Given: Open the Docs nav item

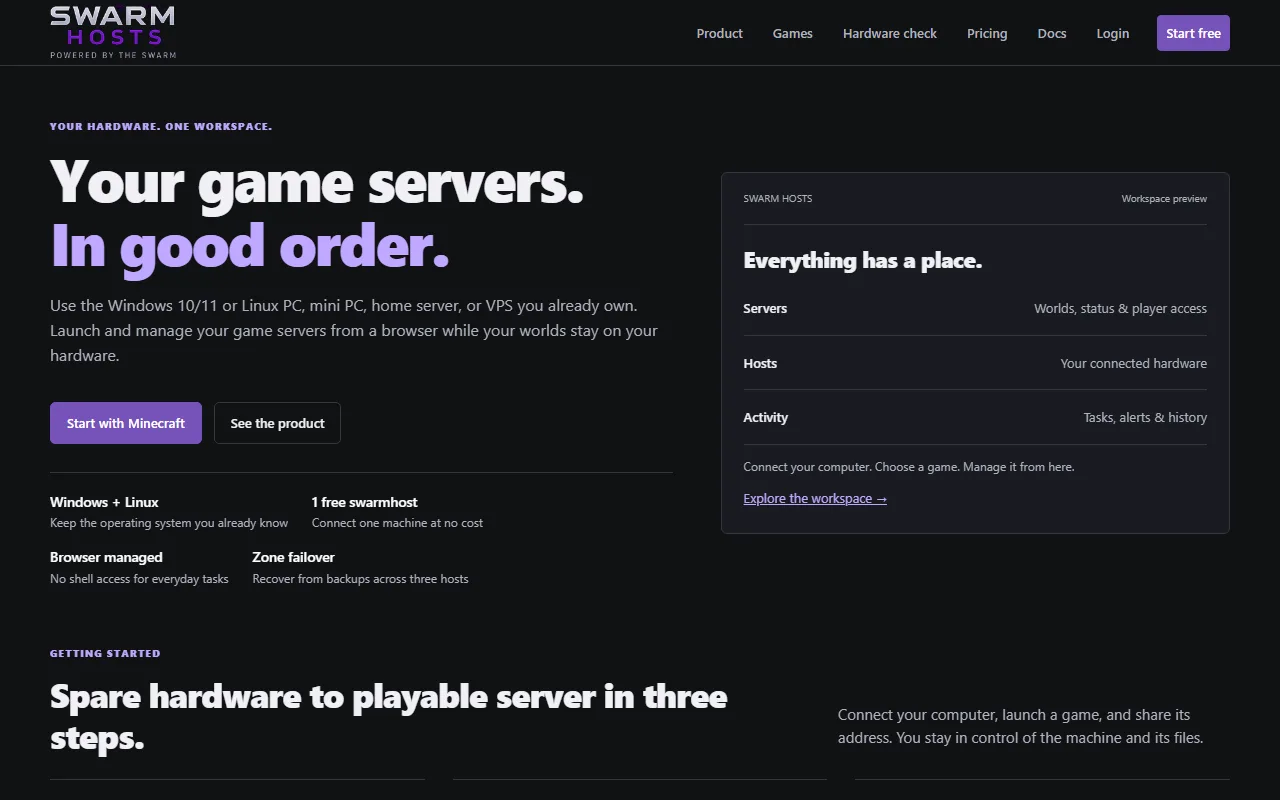Looking at the screenshot, I should pyautogui.click(x=1052, y=33).
